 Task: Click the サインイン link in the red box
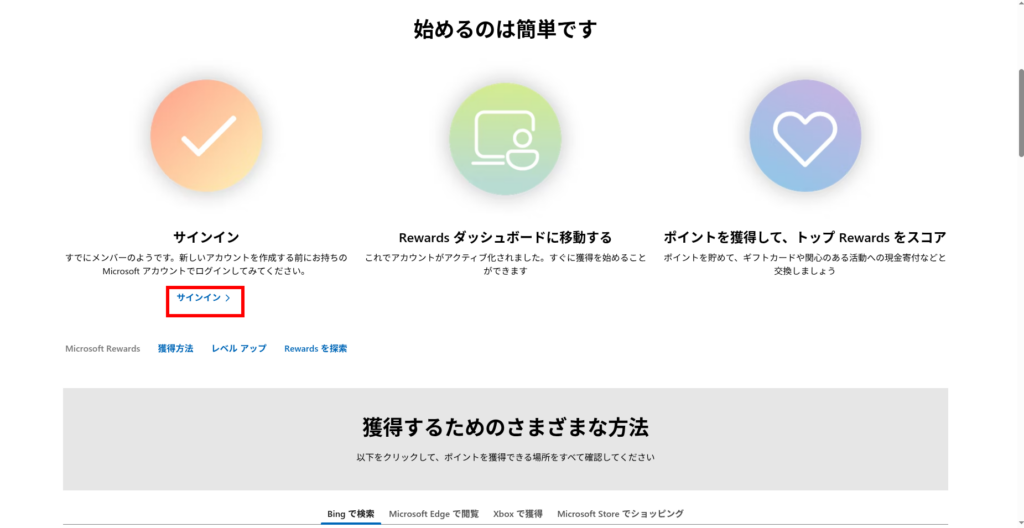[199, 298]
